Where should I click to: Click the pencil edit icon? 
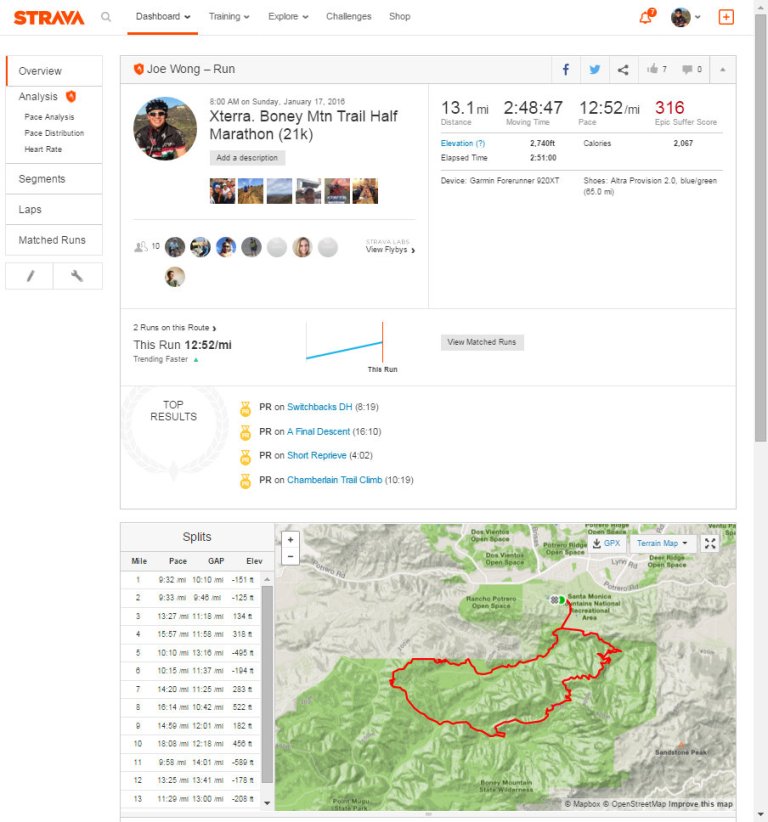30,277
